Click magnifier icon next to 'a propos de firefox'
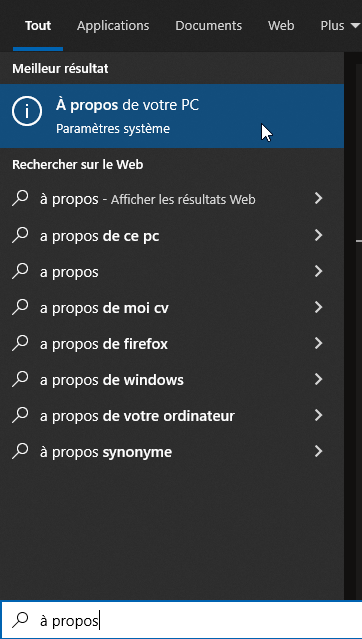The height and width of the screenshot is (639, 362). coord(20,343)
